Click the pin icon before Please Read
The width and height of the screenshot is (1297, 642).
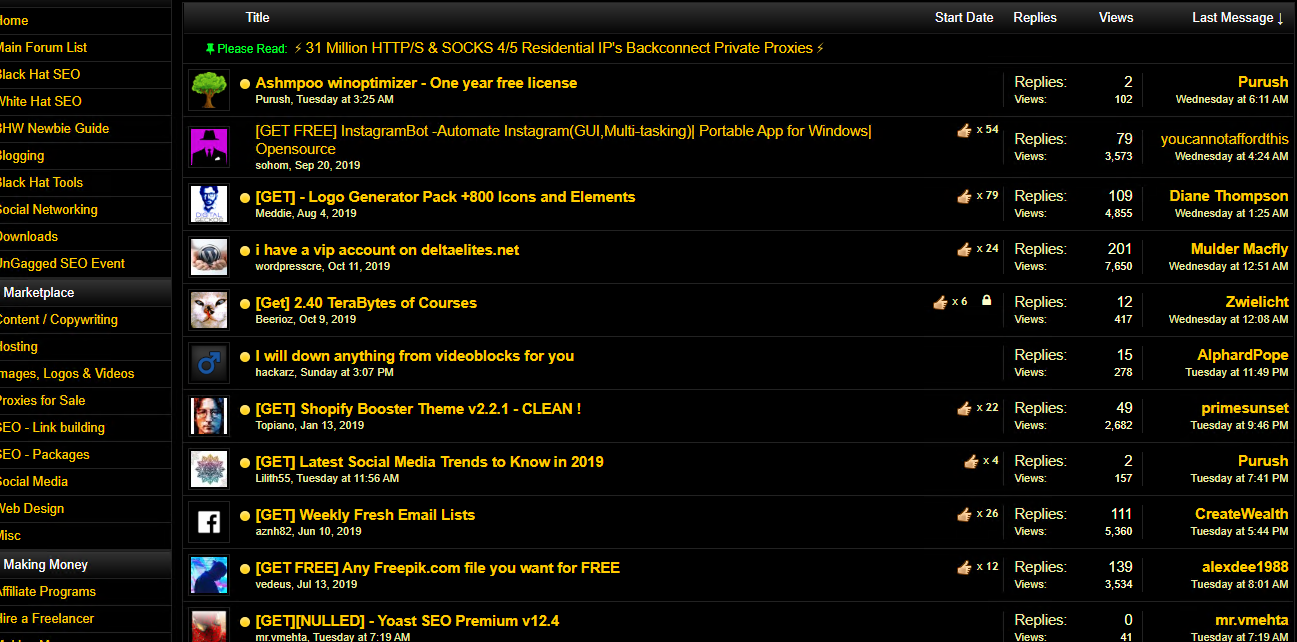click(210, 49)
